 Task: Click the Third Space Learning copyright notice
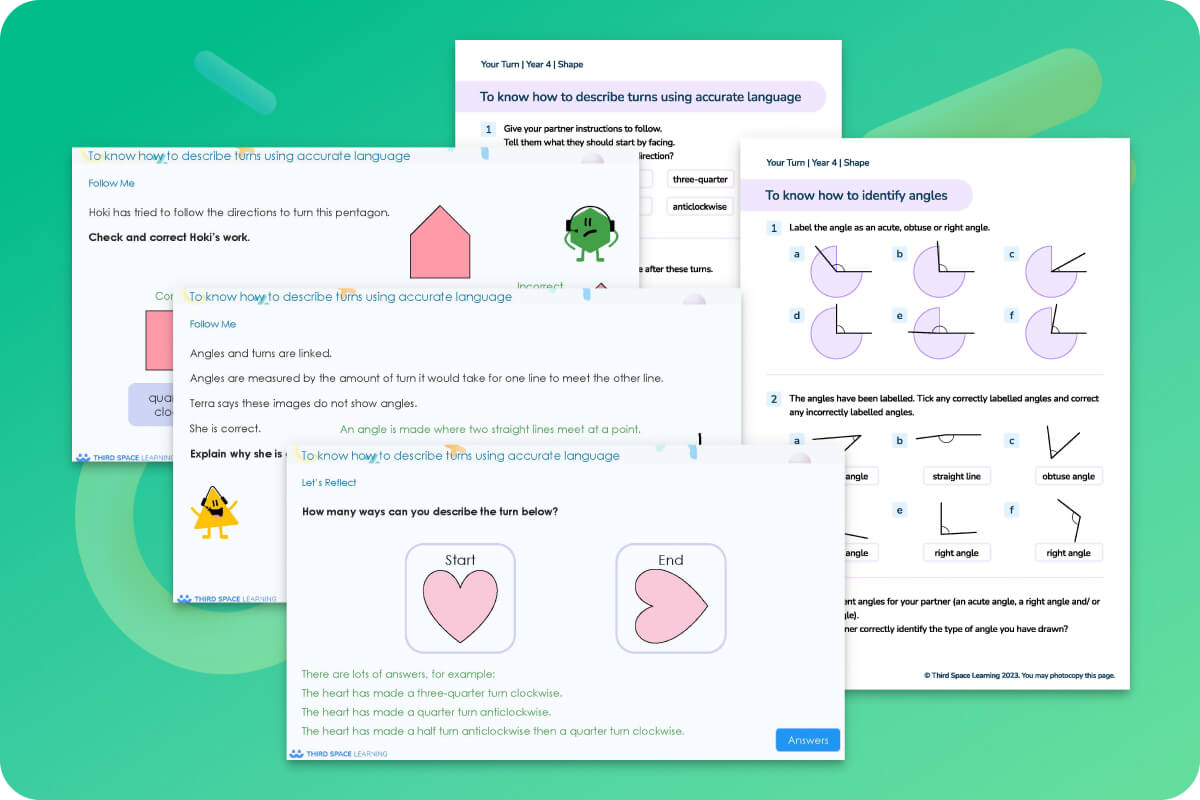coord(1018,674)
